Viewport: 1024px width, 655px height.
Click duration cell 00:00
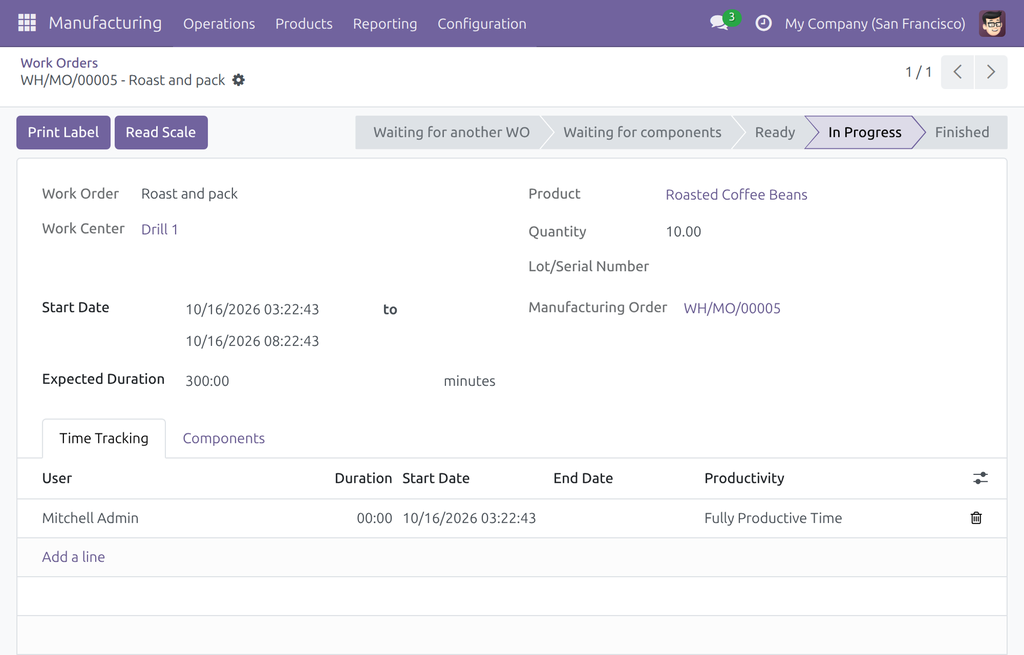[374, 519]
